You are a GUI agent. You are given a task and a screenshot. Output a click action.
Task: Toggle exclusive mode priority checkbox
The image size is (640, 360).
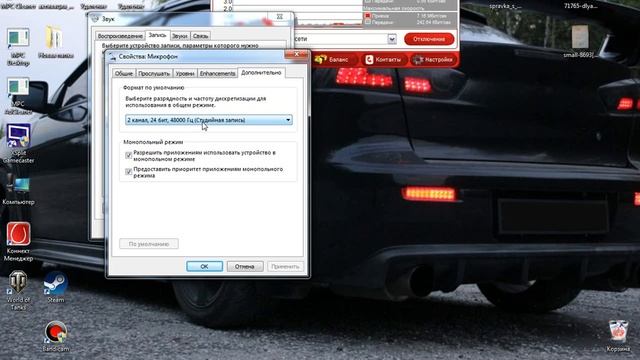129,171
